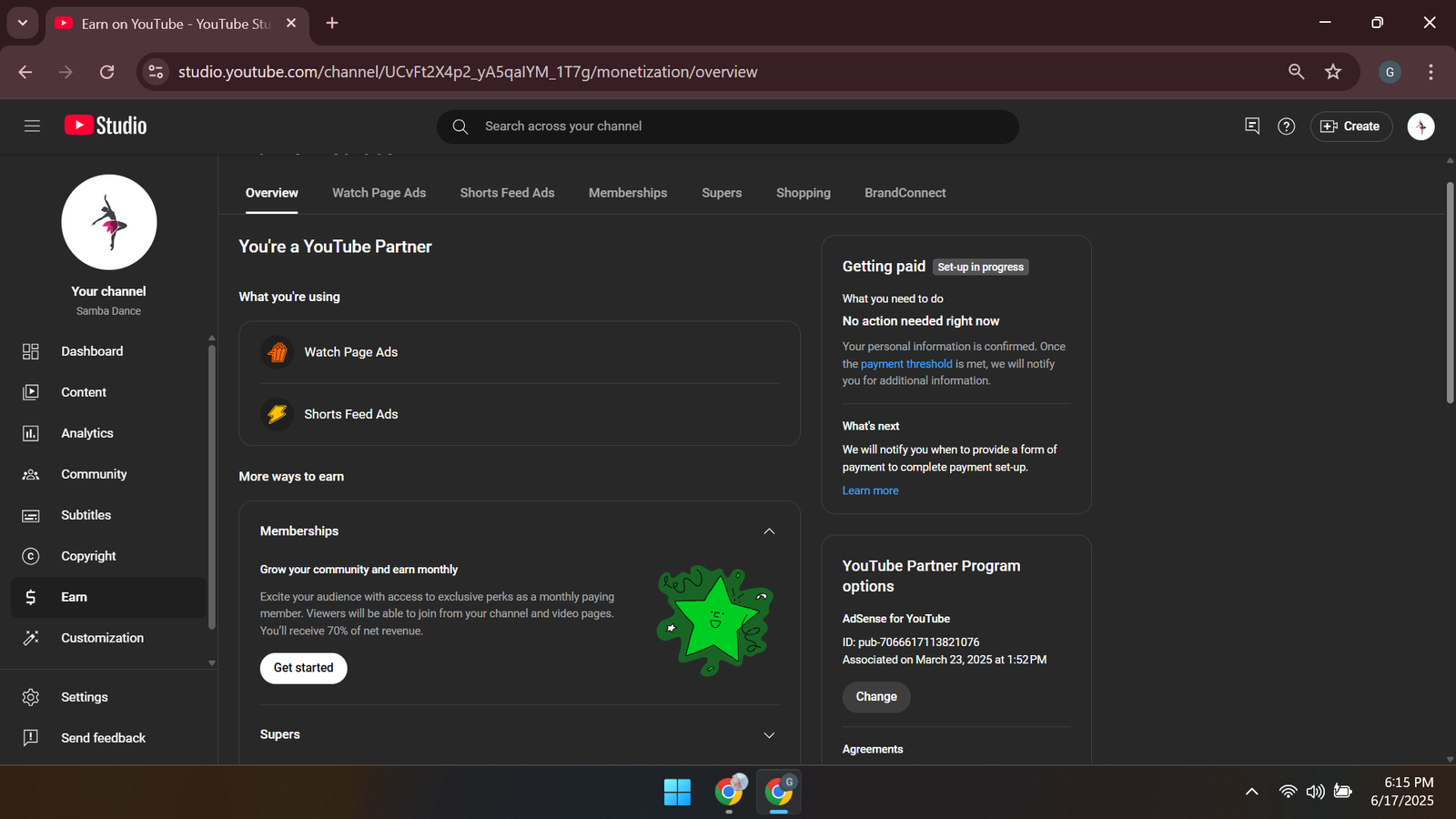This screenshot has height=819, width=1456.
Task: Click Get started for Memberships
Action: (x=304, y=668)
